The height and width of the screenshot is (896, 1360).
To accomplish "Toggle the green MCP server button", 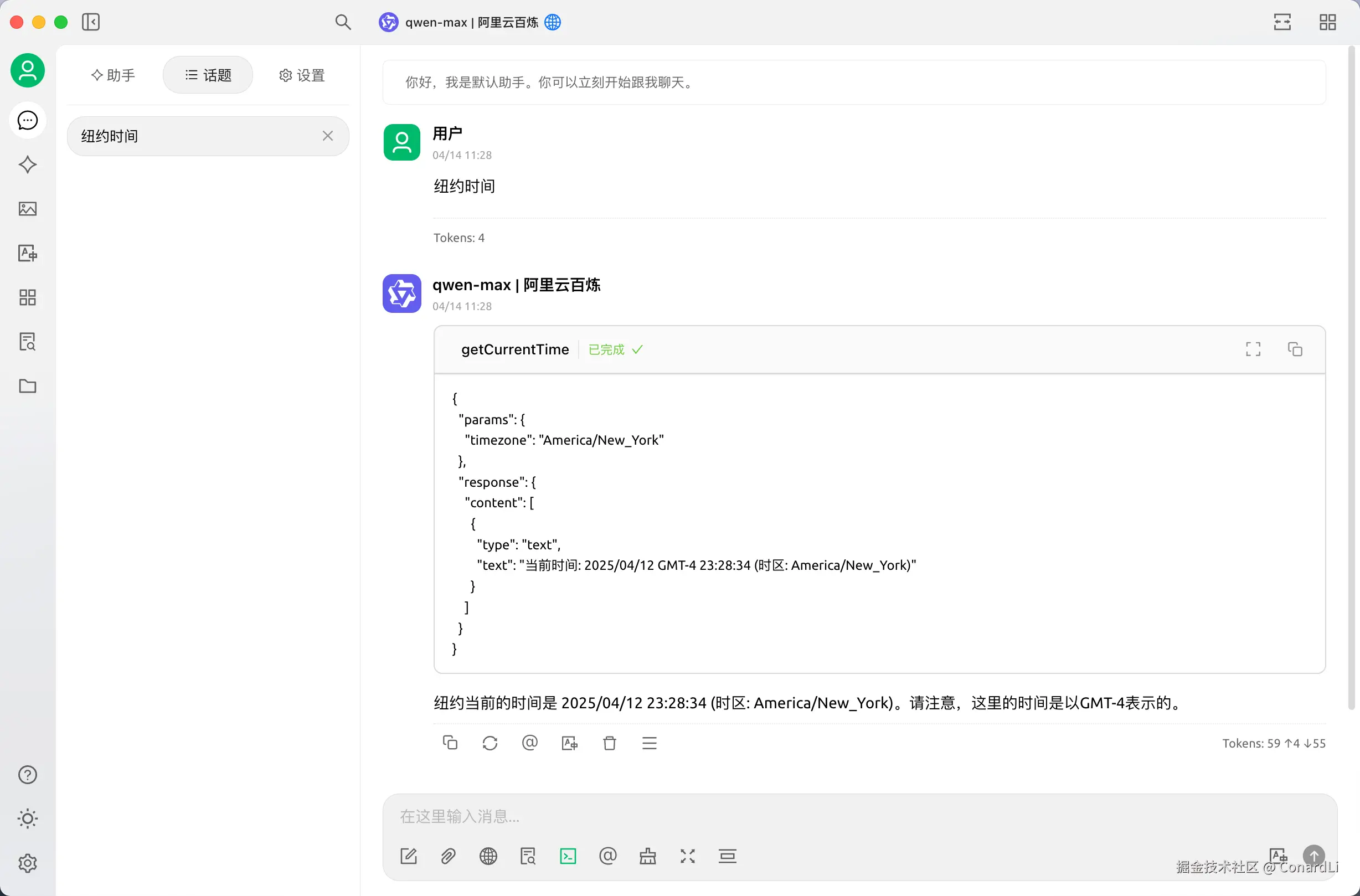I will tap(568, 856).
